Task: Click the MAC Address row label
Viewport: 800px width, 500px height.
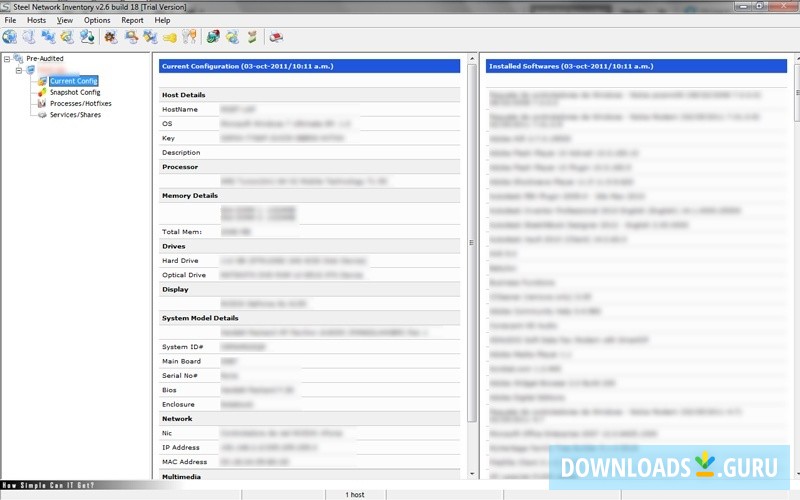Action: 185,462
